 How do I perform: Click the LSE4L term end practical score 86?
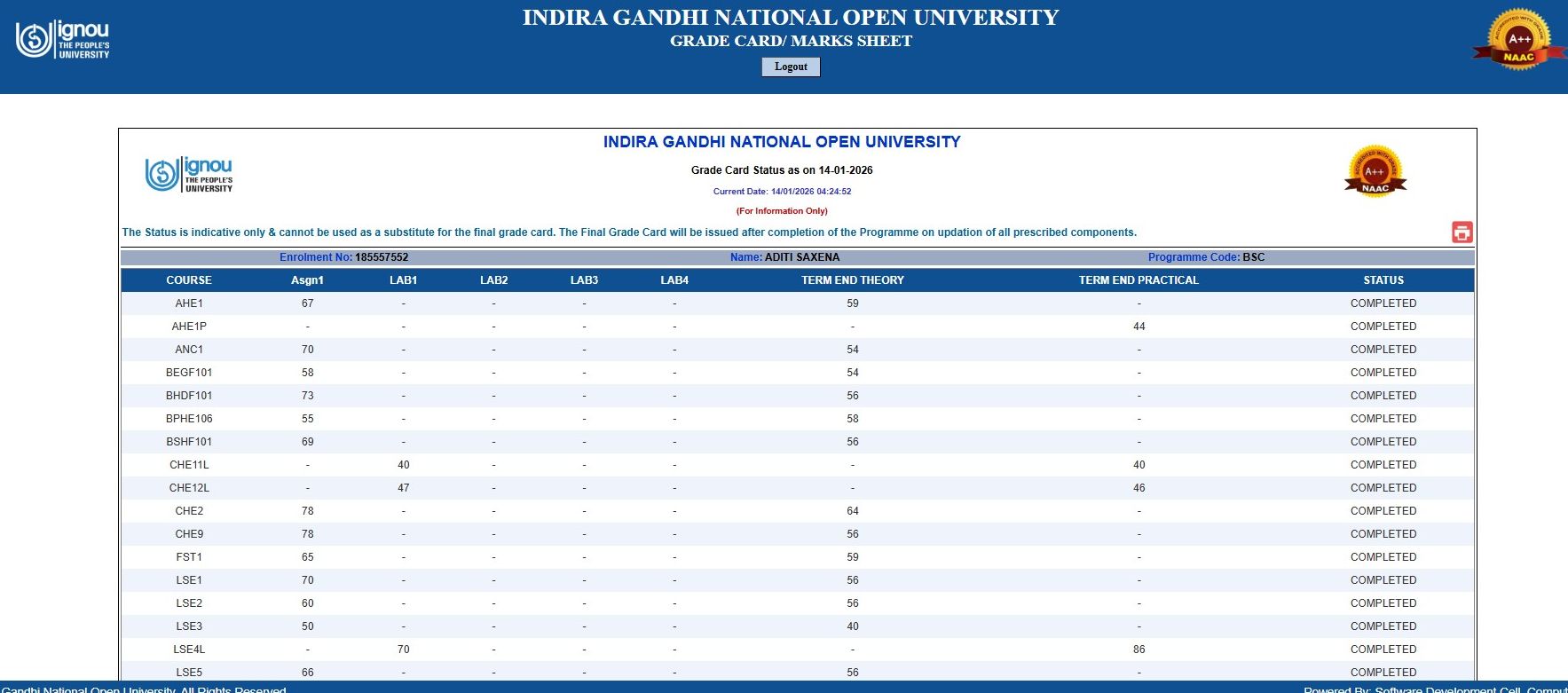point(1139,650)
